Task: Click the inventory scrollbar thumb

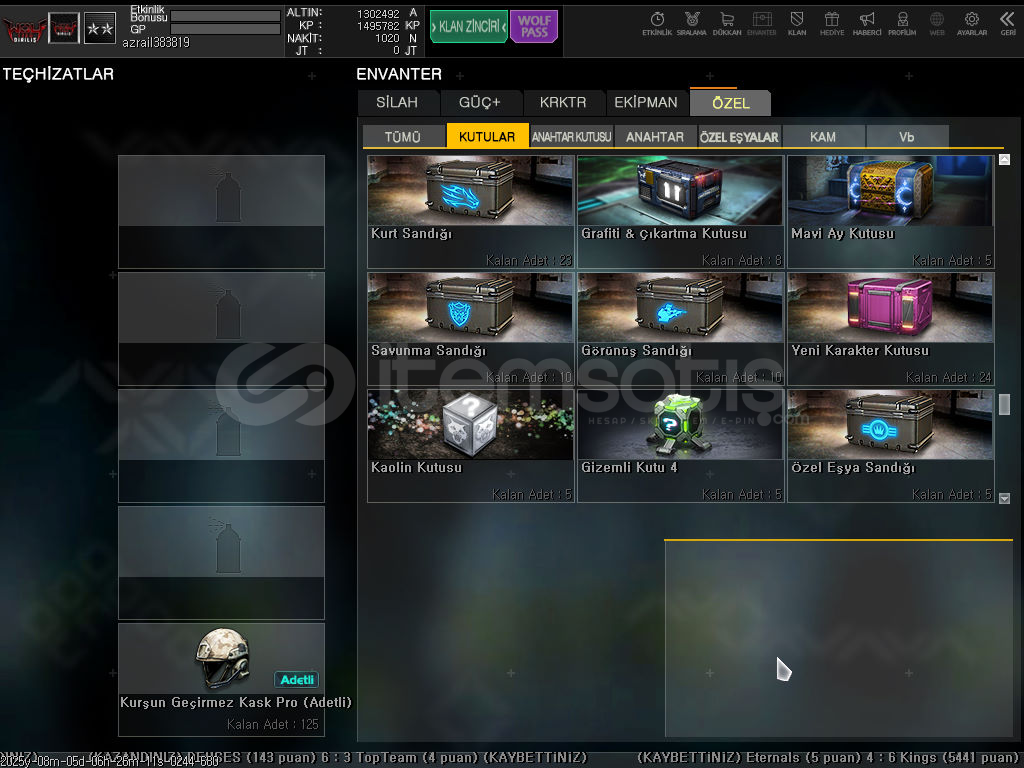Action: tap(1004, 404)
